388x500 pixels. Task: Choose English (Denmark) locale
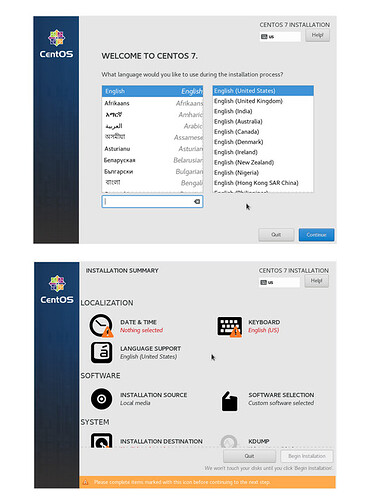click(x=263, y=142)
